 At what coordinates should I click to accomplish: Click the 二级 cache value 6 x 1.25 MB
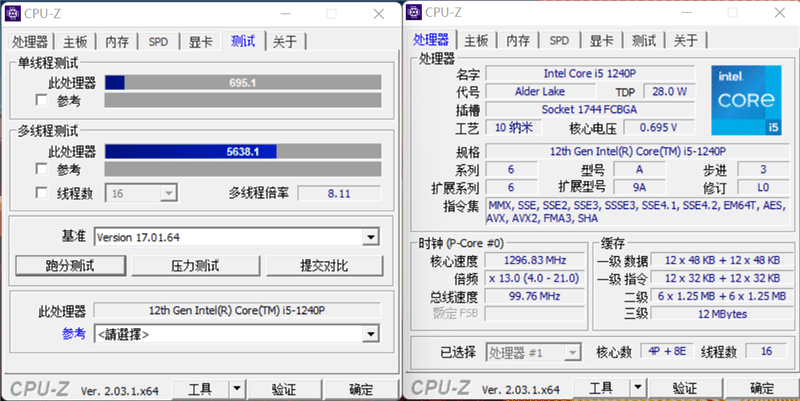722,296
